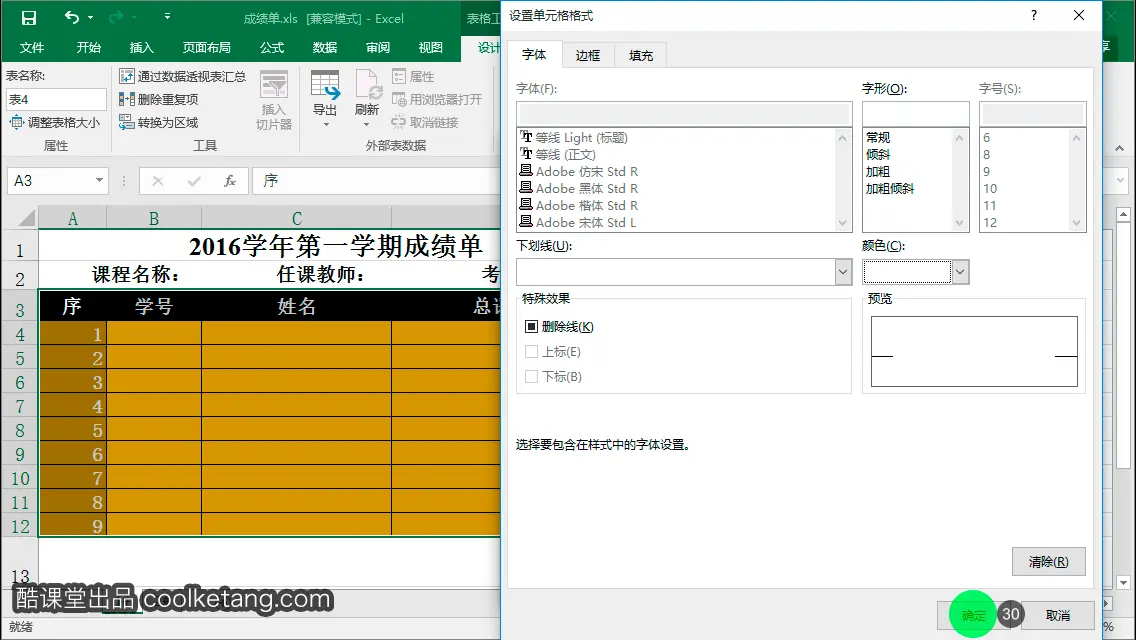Click the 字形 style input field
This screenshot has width=1136, height=640.
(916, 114)
